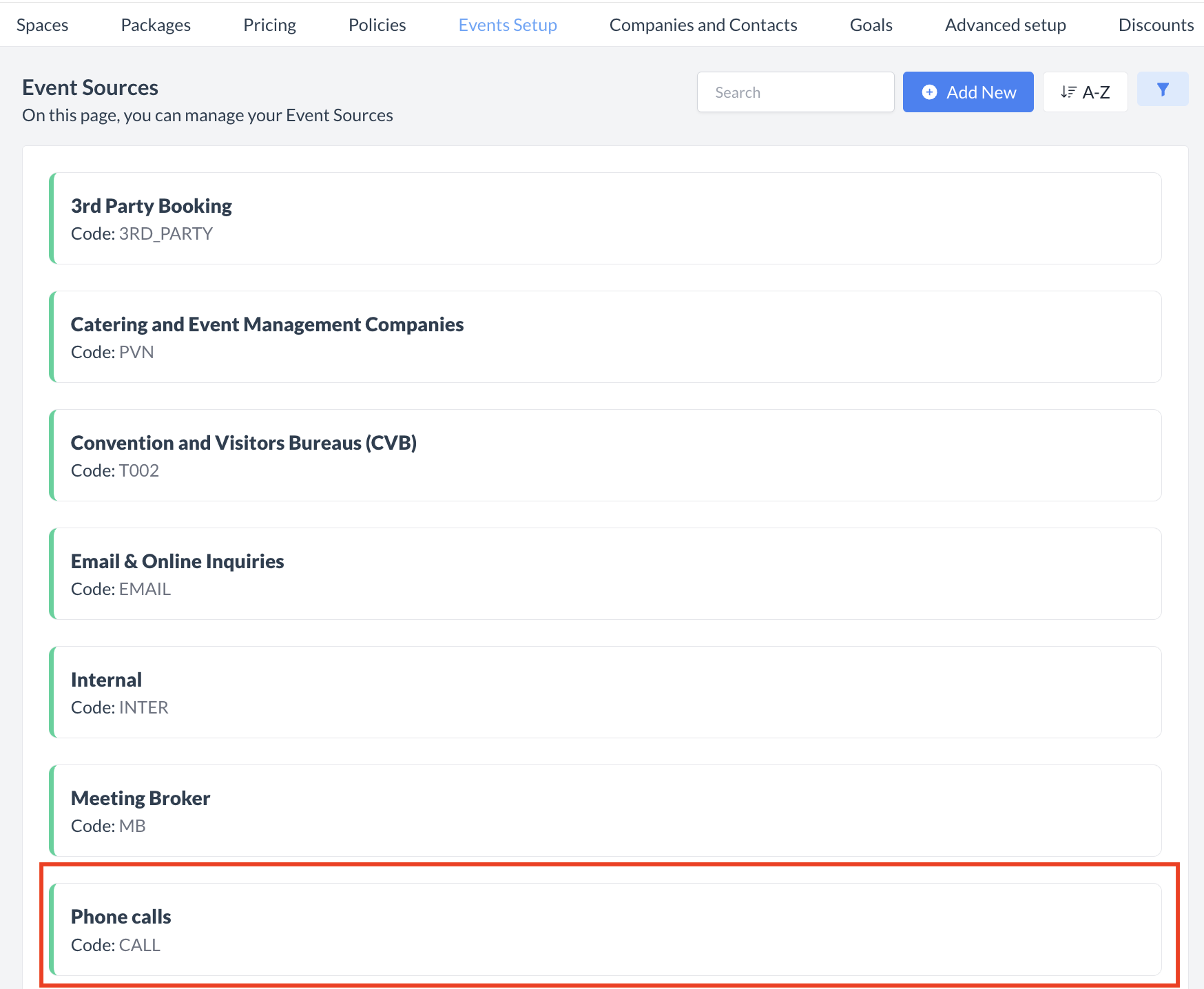The width and height of the screenshot is (1204, 989).
Task: Open the Spaces tab
Action: (43, 25)
